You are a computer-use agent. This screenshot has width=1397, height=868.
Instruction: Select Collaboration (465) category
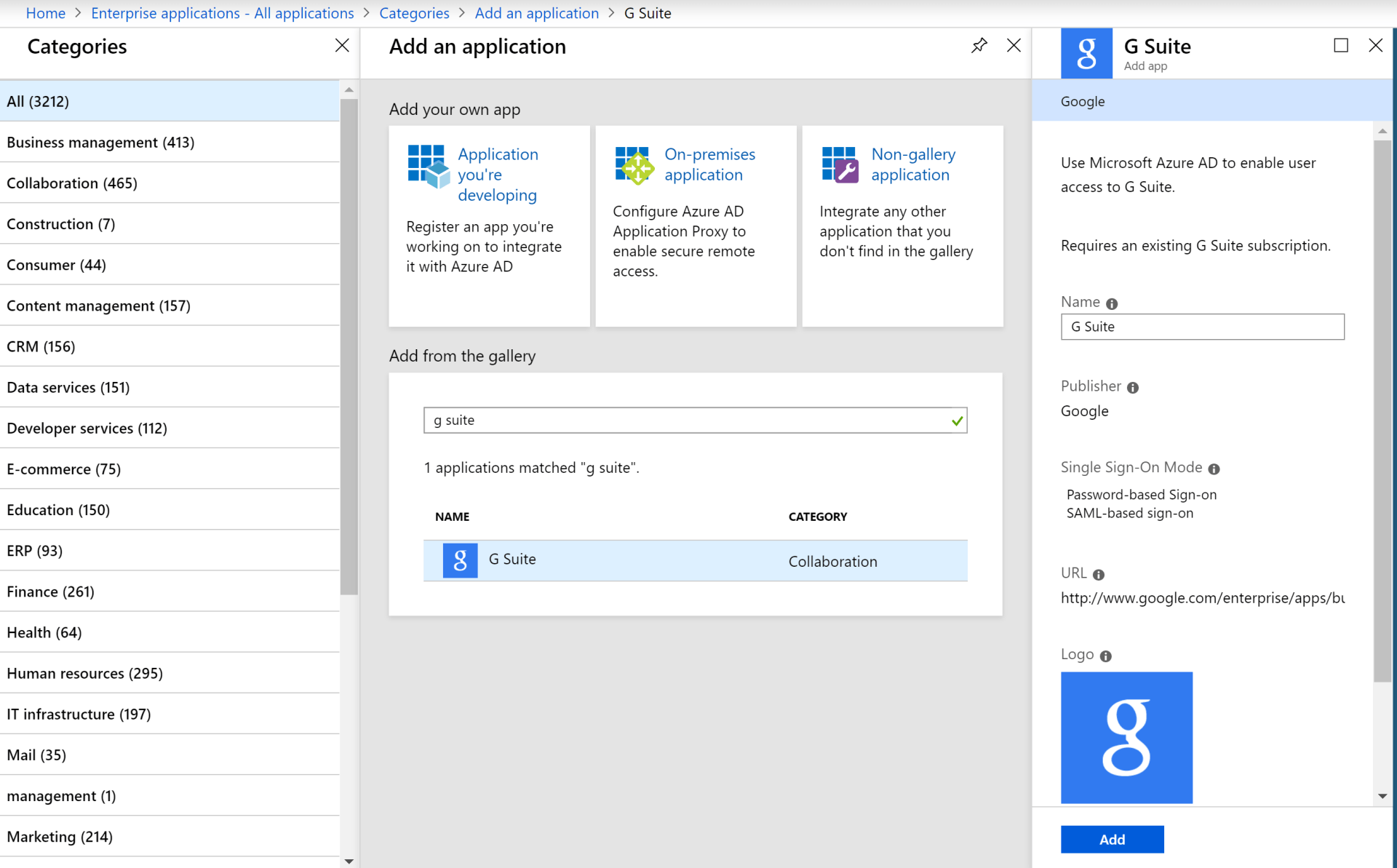tap(170, 183)
